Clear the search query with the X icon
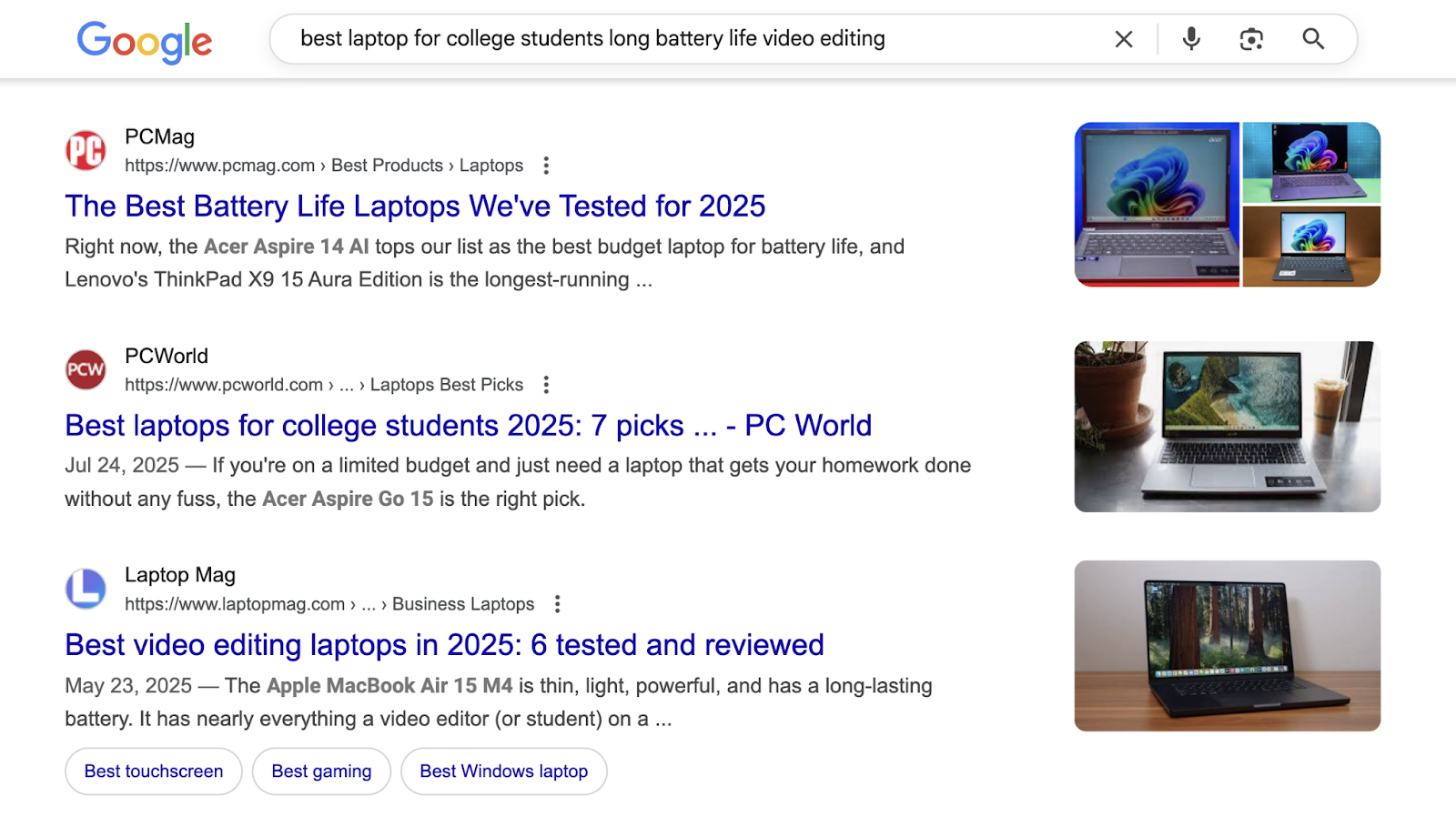Image resolution: width=1456 pixels, height=837 pixels. pos(1124,39)
